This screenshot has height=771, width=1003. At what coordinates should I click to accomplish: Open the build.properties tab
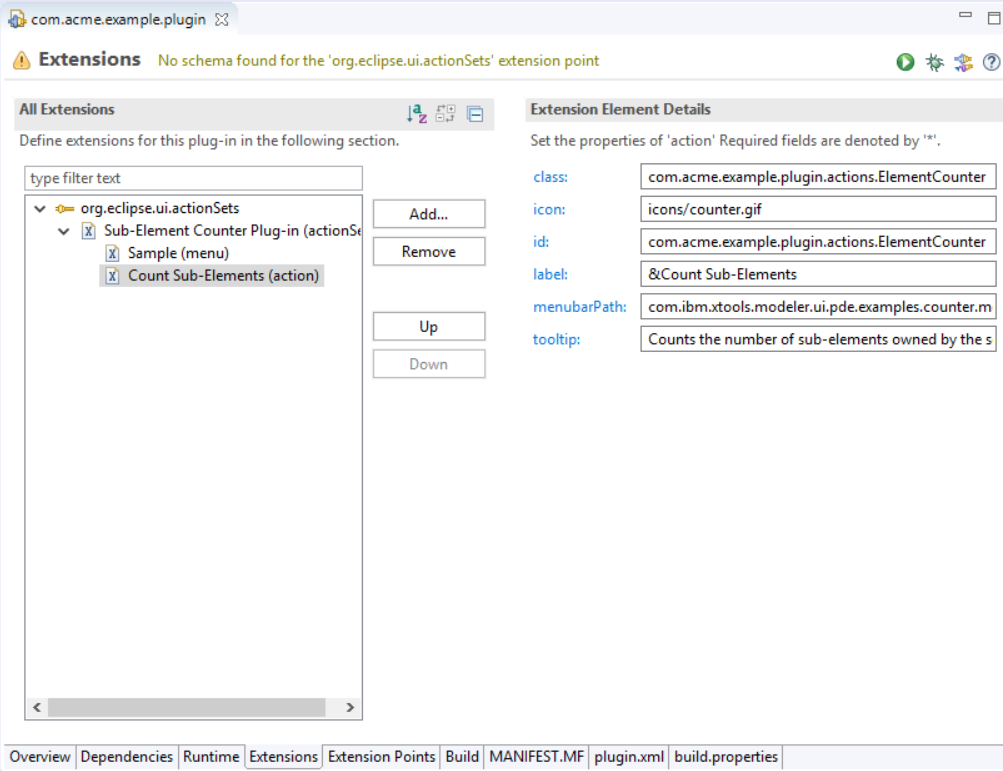tap(726, 757)
